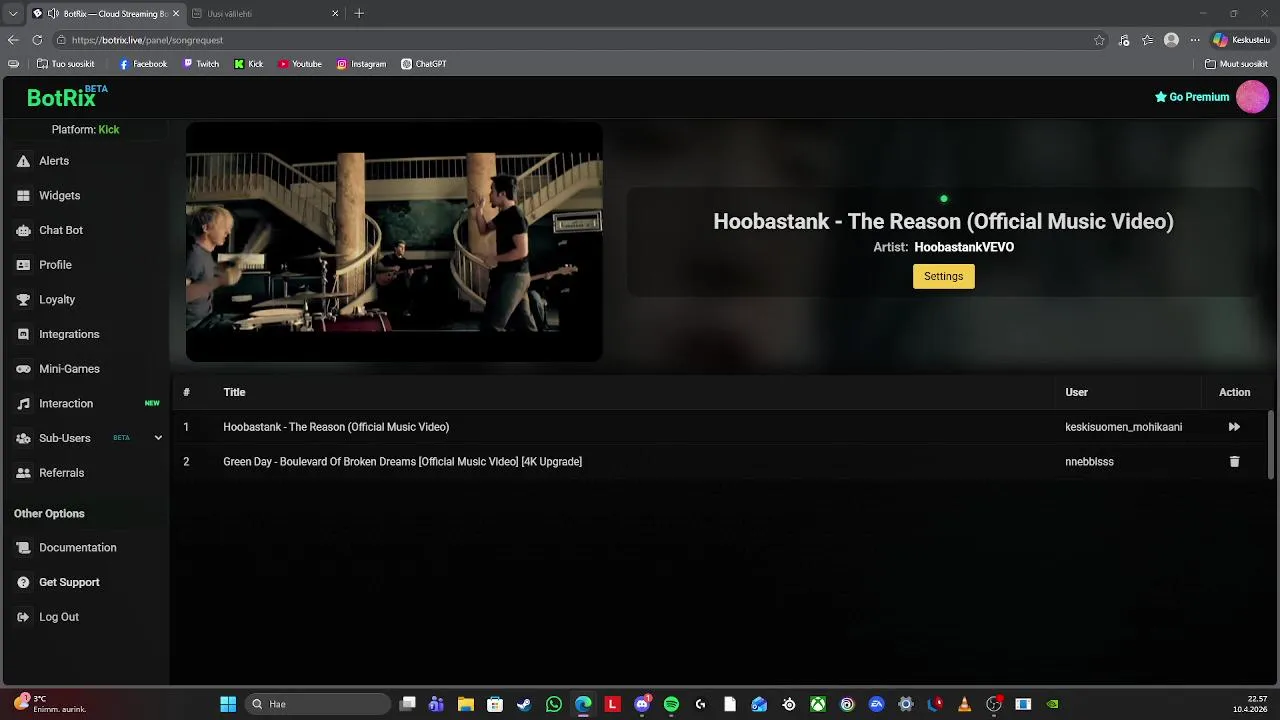Open the Widgets panel

click(59, 196)
